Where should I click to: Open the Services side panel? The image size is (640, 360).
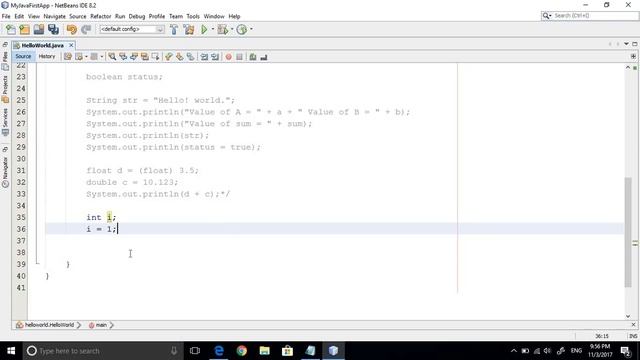coord(5,122)
